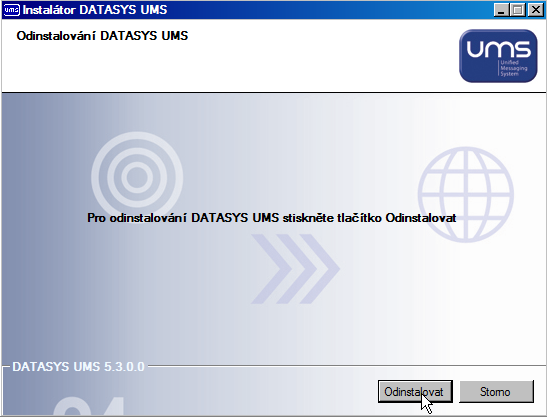Open the UMS system menu icon in title bar
This screenshot has width=547, height=417.
[x=11, y=9]
